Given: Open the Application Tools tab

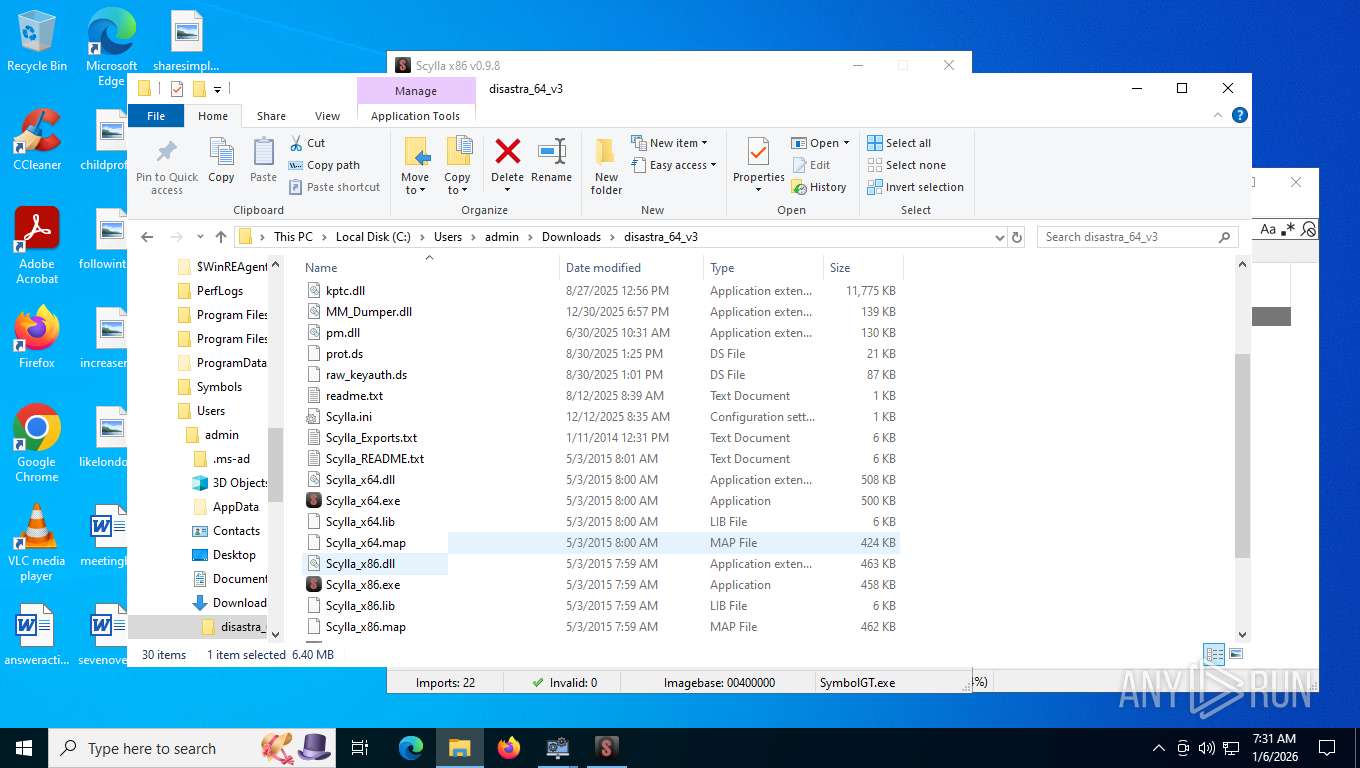Looking at the screenshot, I should (415, 116).
